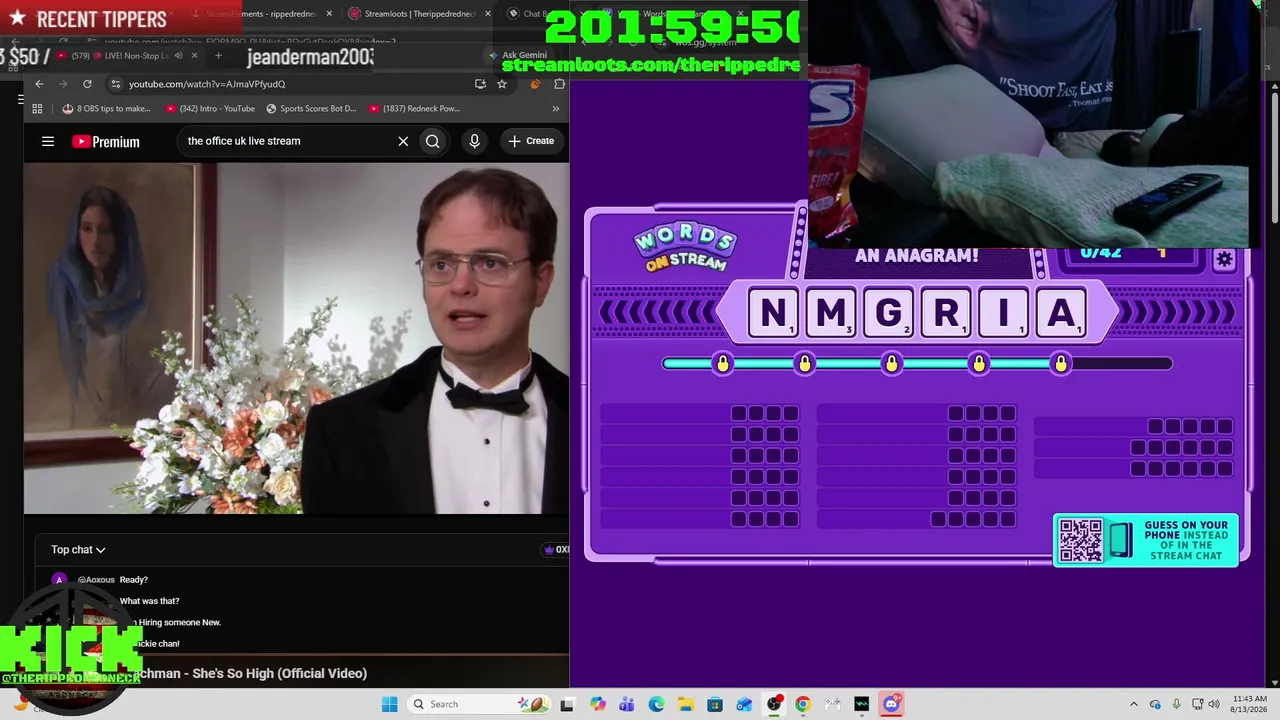Open Outlook from taskbar
1280x720 pixels.
[744, 704]
